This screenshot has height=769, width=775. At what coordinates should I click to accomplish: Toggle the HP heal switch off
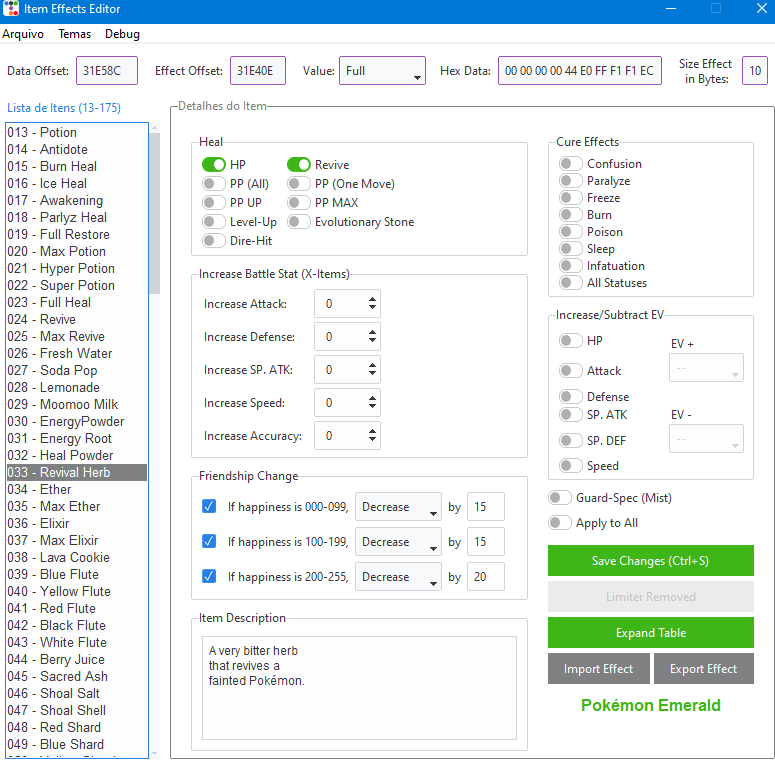coord(213,165)
